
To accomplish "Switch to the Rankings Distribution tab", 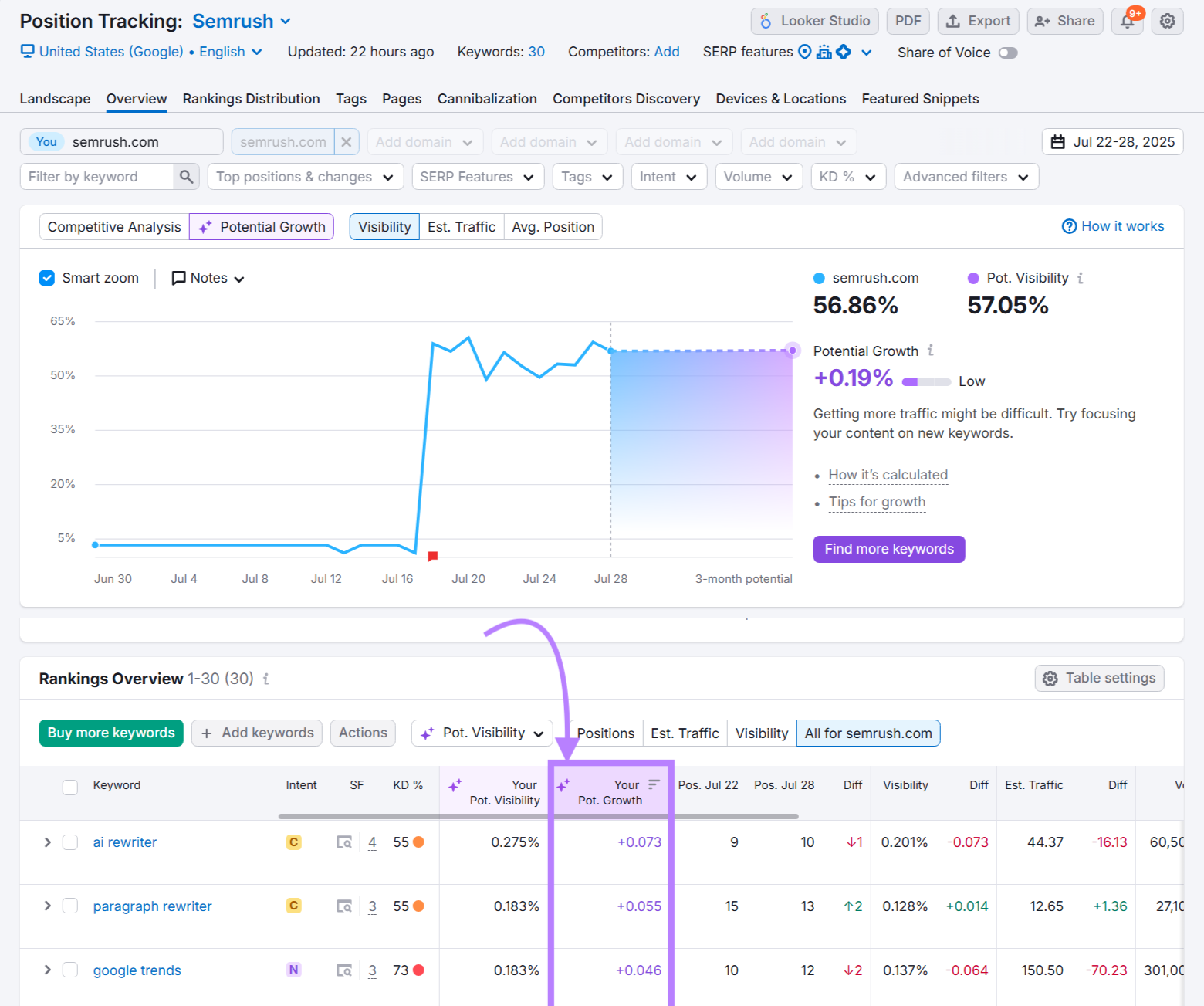I will click(x=251, y=99).
